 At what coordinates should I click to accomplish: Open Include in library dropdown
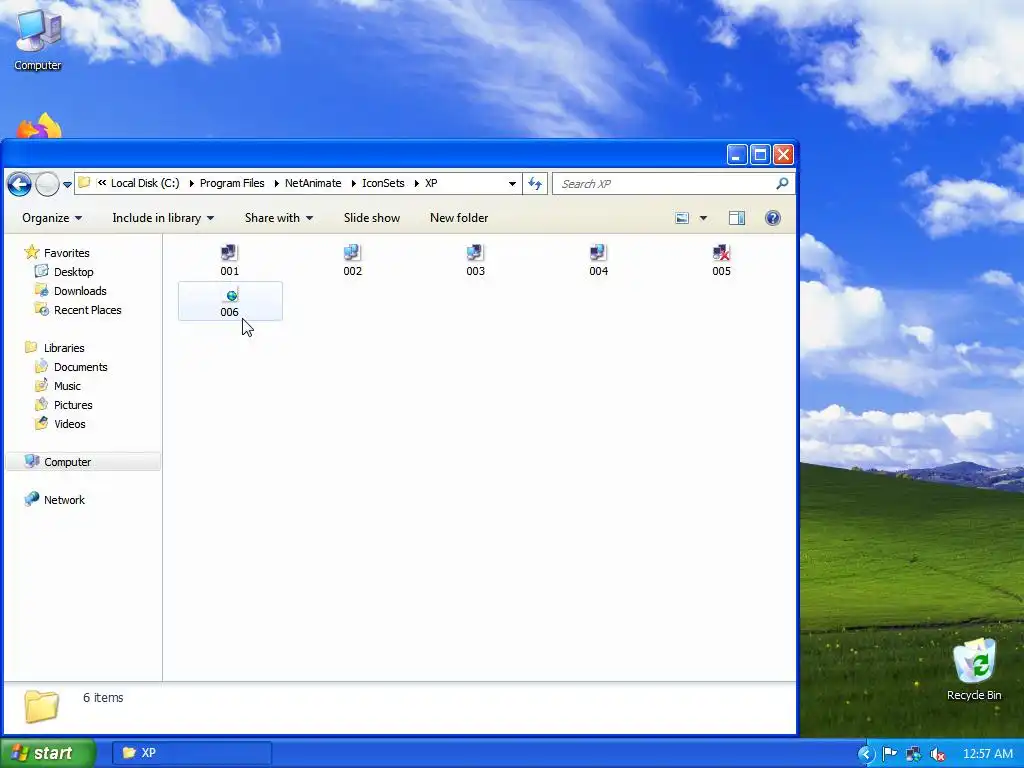(x=163, y=218)
